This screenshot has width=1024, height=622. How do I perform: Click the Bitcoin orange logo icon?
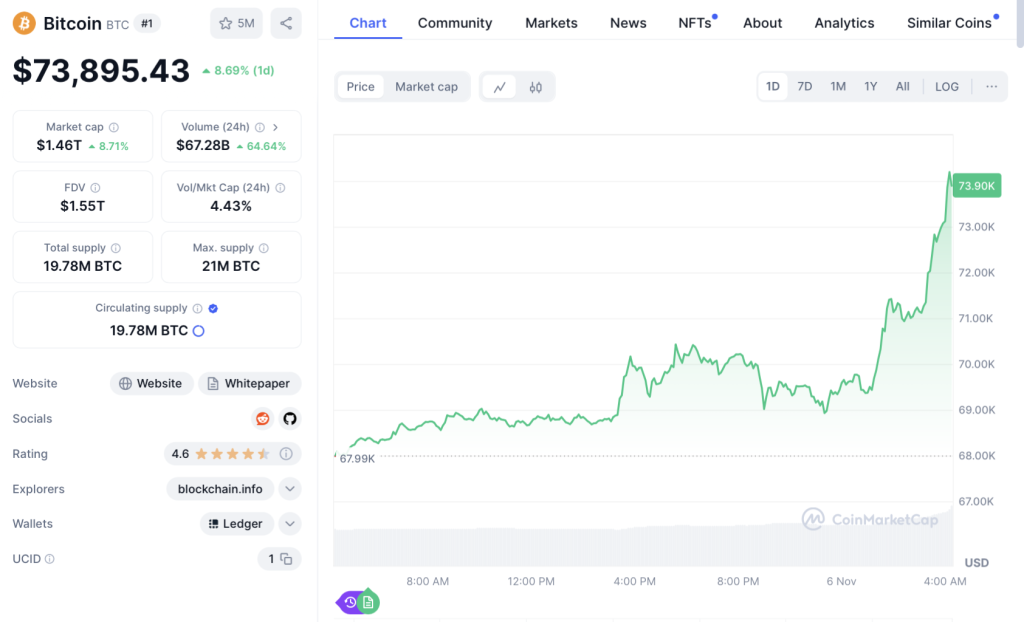click(x=24, y=24)
